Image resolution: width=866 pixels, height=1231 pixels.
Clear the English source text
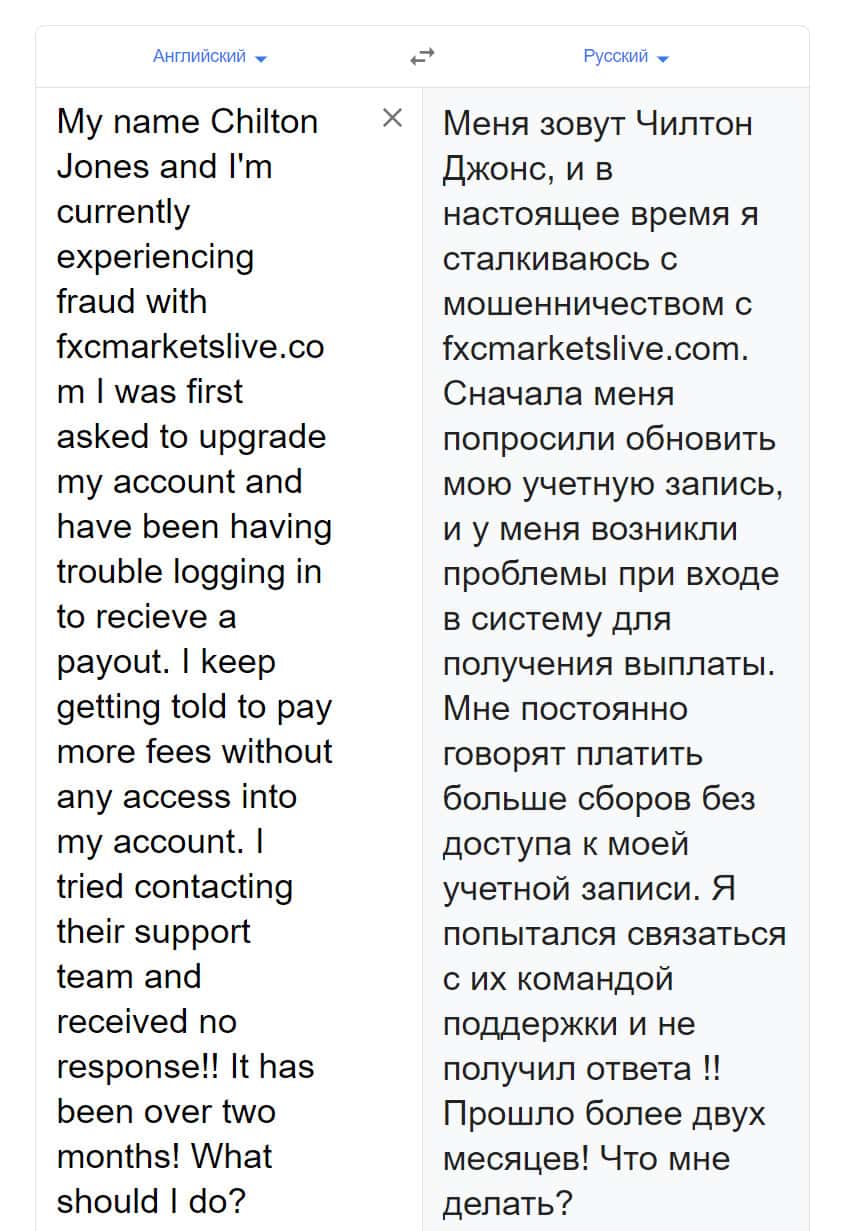(393, 118)
